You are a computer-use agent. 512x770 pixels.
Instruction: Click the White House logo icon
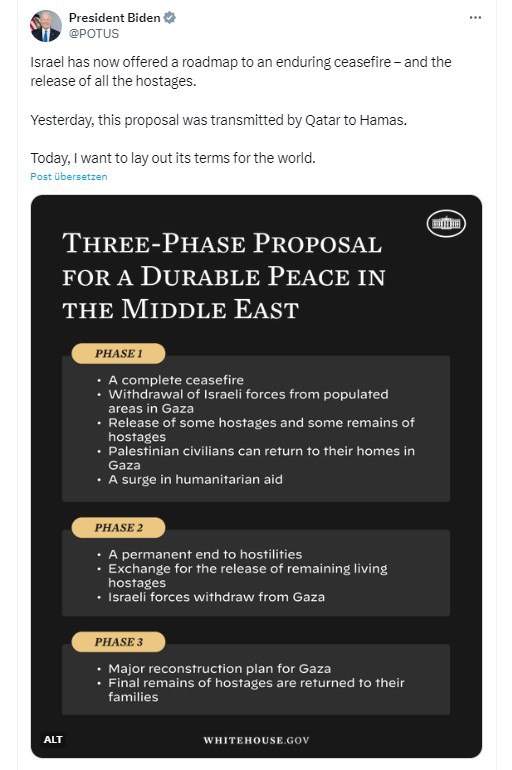coord(446,223)
